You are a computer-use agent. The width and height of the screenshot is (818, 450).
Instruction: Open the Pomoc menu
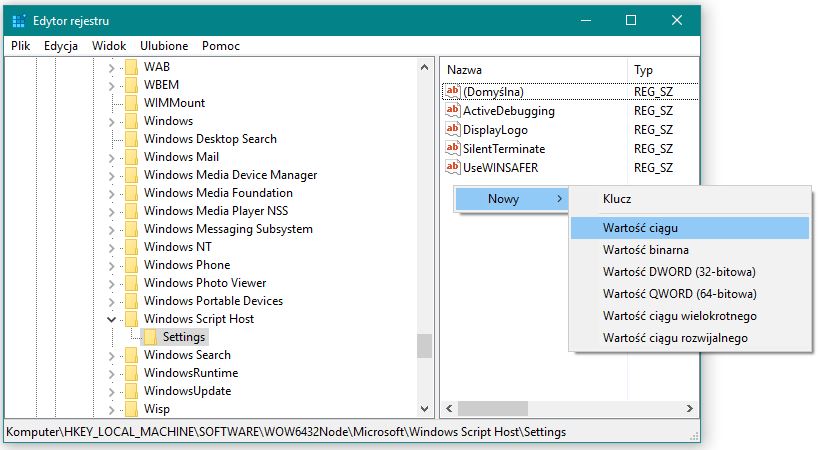221,46
